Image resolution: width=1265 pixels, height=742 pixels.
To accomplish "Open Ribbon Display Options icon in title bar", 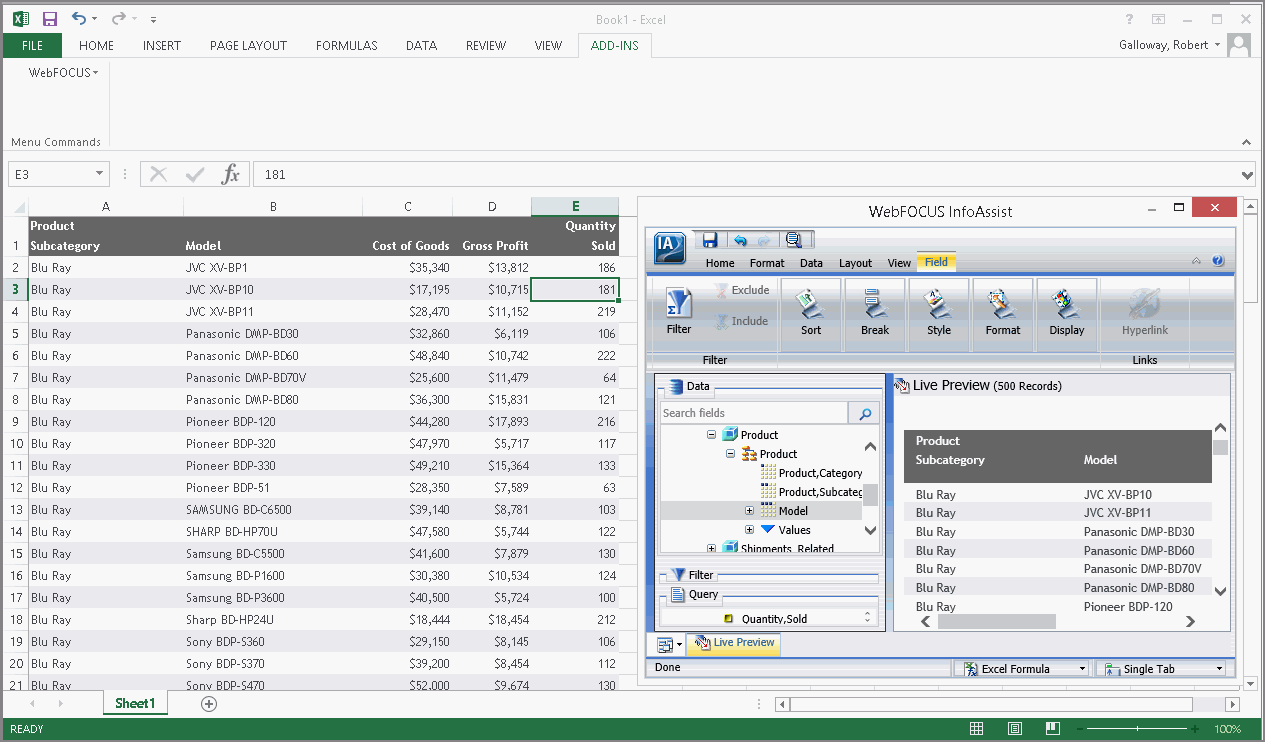I will coord(1158,19).
